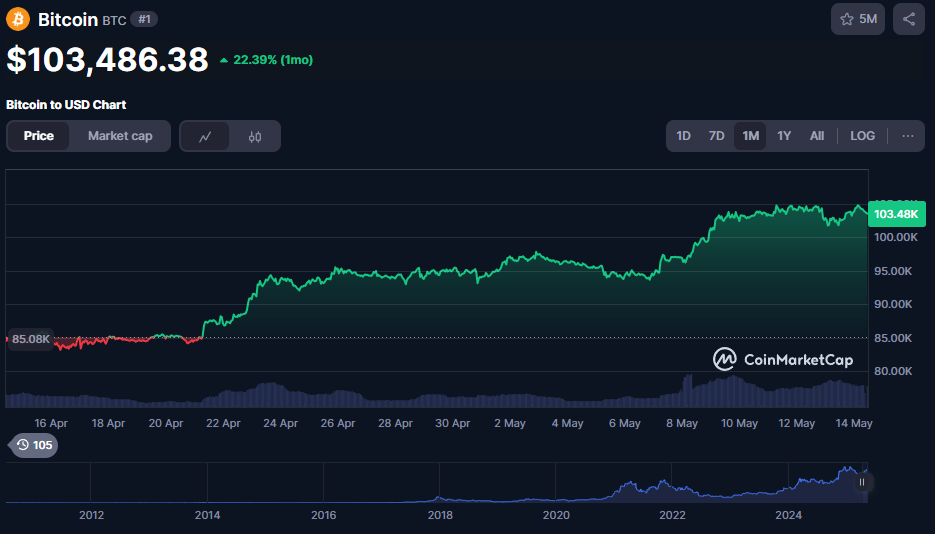Select the 7D time range
The width and height of the screenshot is (935, 534).
pyautogui.click(x=716, y=136)
